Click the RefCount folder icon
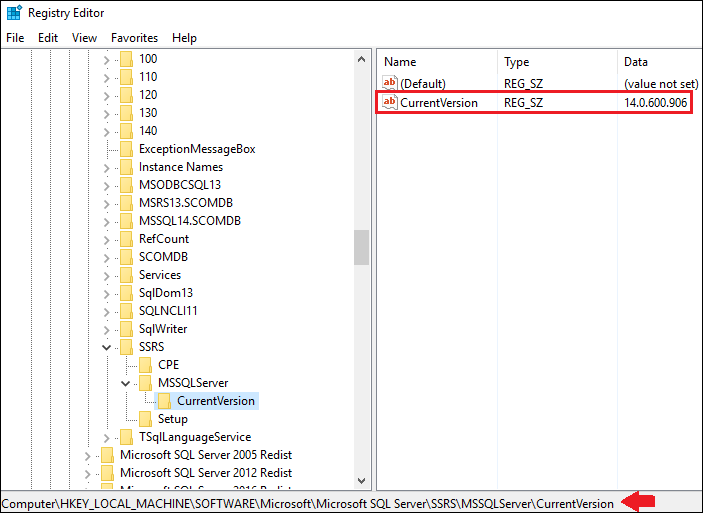Screen dimensions: 703x513 tap(126, 239)
